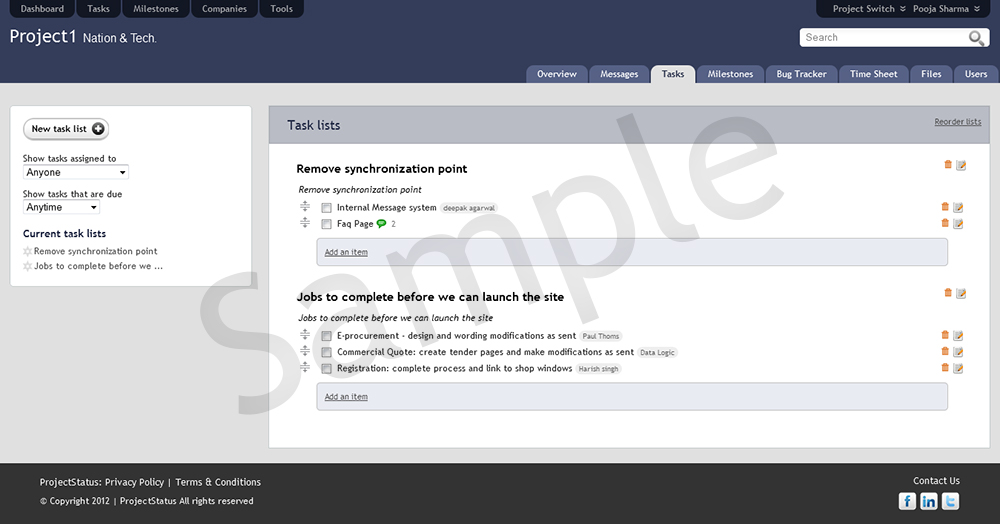Image resolution: width=1000 pixels, height=524 pixels.
Task: Open the LinkedIn icon in footer
Action: point(929,501)
